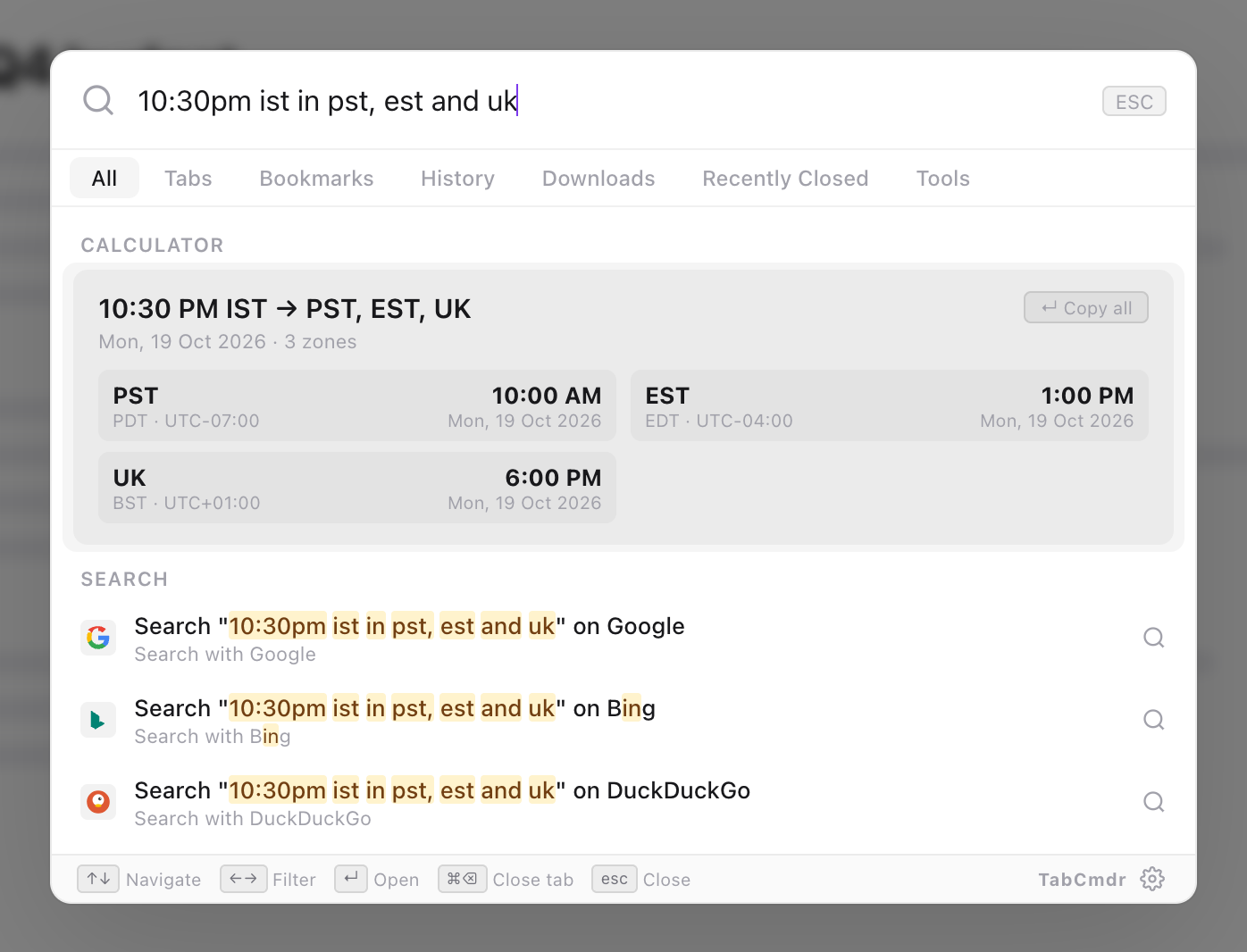Switch to the Bookmarks filter
The width and height of the screenshot is (1247, 952).
tap(316, 178)
